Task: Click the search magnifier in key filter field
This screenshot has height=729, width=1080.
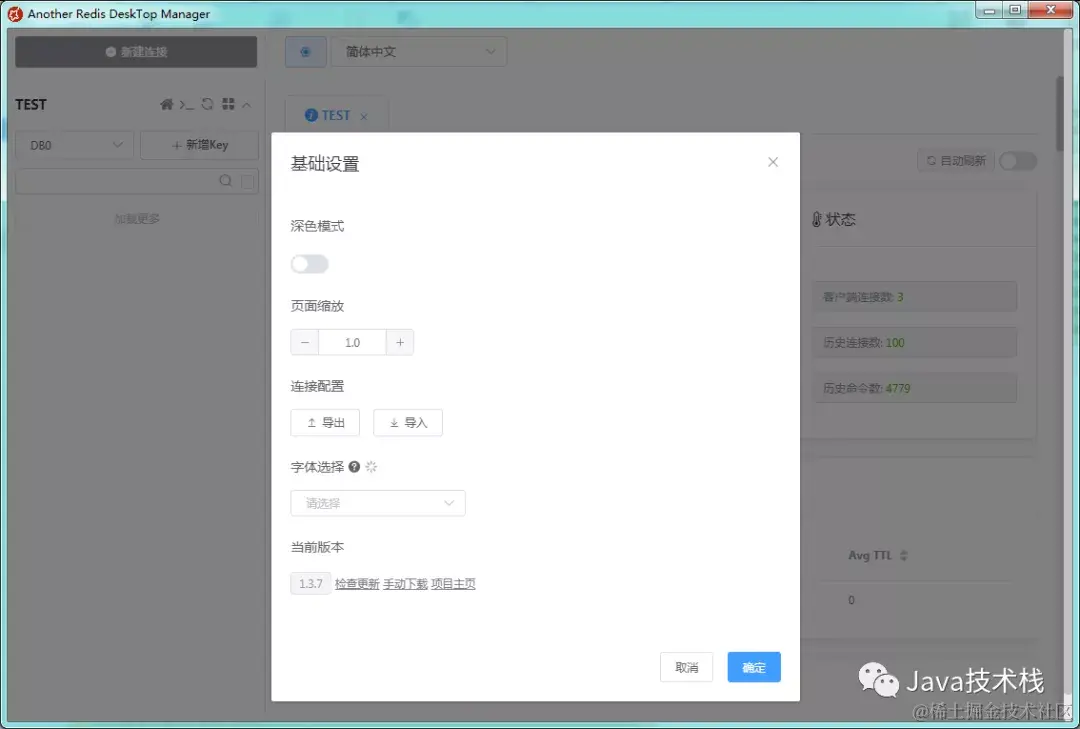Action: click(227, 182)
